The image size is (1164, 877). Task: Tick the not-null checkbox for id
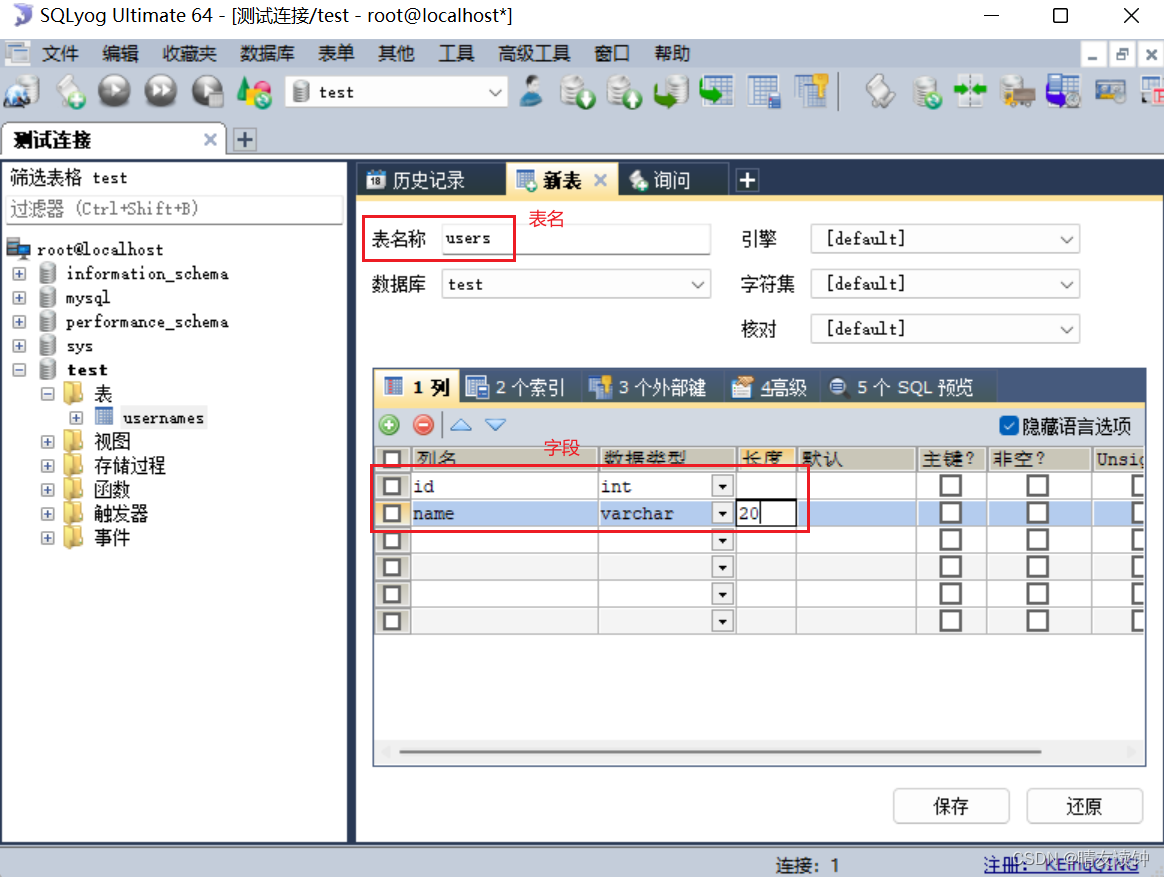pyautogui.click(x=1038, y=486)
